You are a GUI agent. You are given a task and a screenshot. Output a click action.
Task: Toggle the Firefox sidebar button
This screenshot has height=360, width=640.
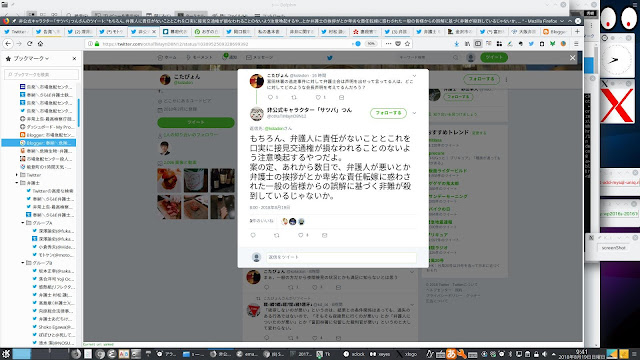click(478, 44)
